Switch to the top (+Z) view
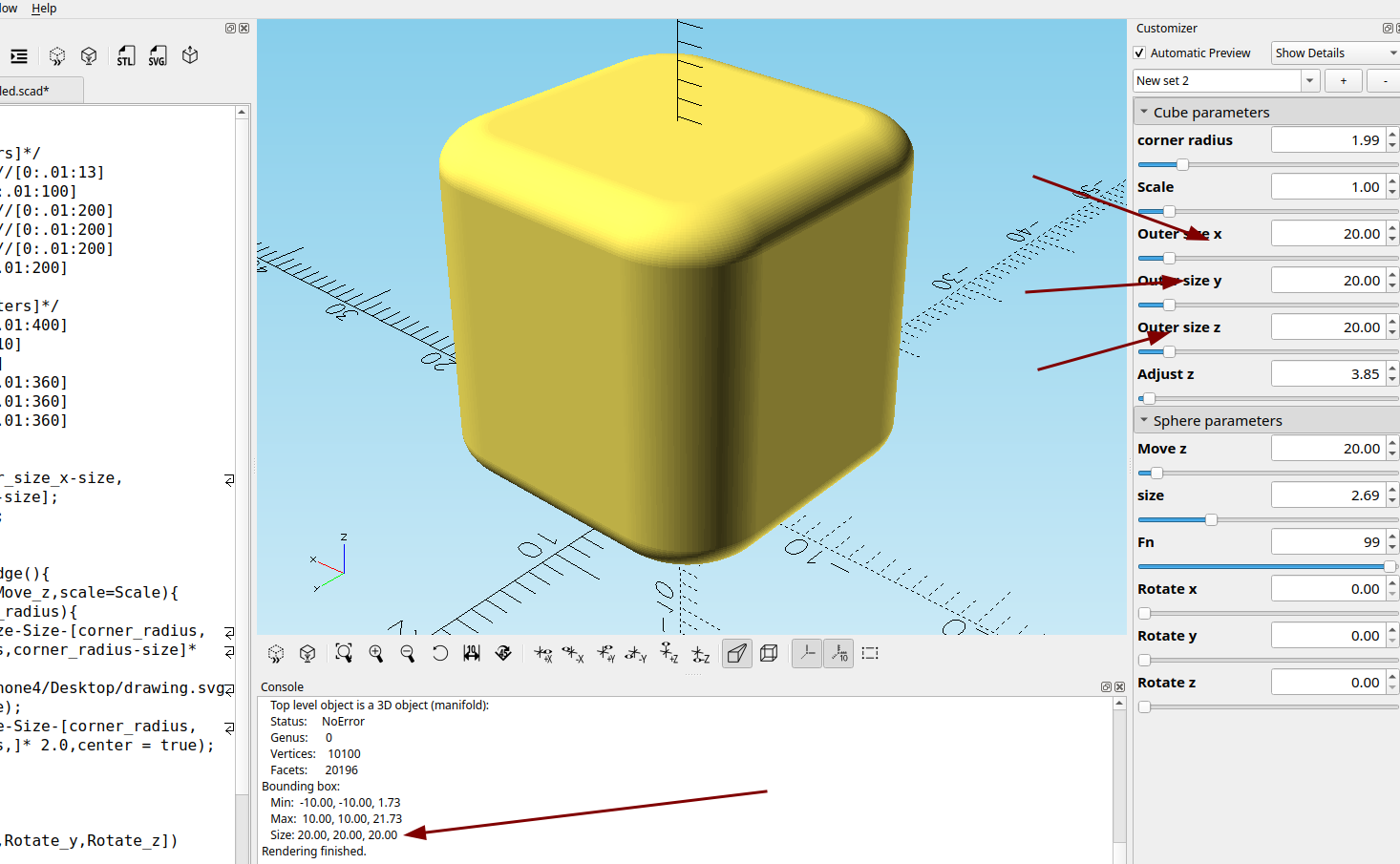1400x864 pixels. pos(668,653)
